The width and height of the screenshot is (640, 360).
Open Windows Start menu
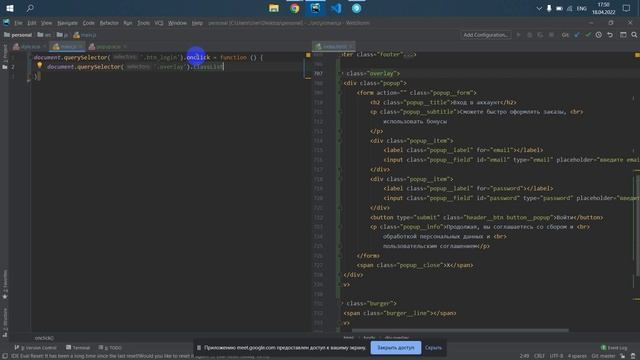10,8
